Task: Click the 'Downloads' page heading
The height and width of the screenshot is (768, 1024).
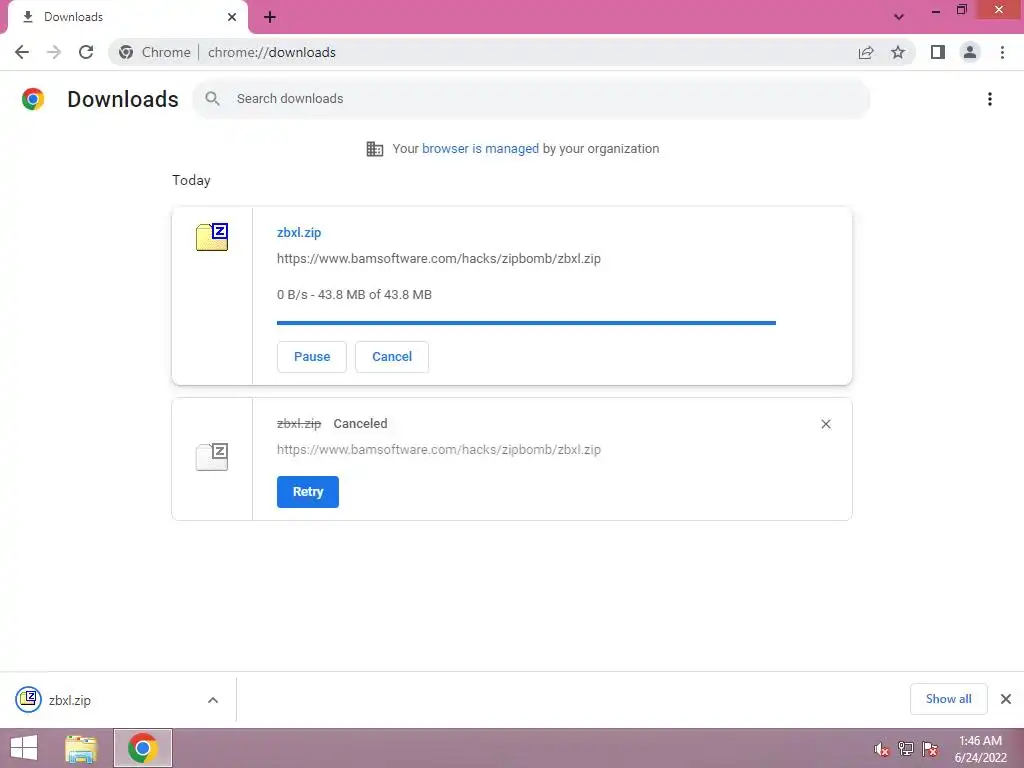Action: tap(123, 99)
